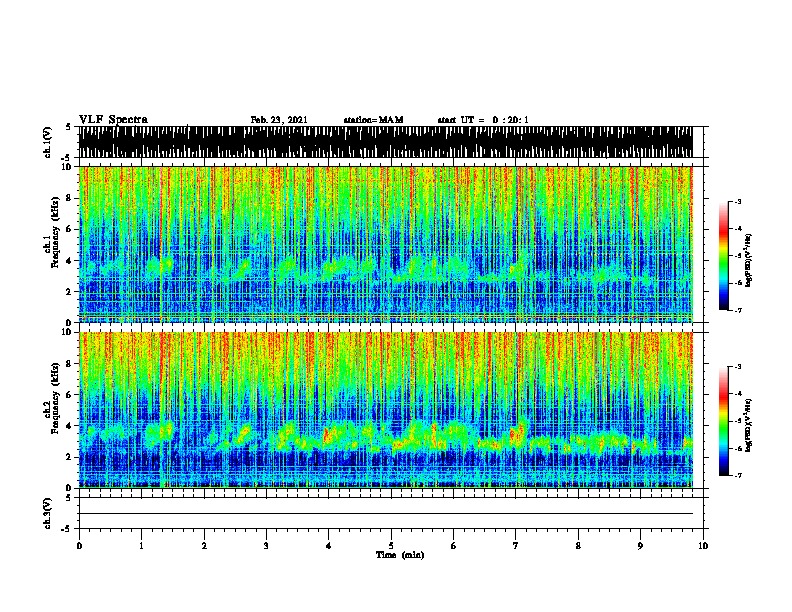The image size is (792, 612).
Task: Click the time axis tick labeled 9
Action: point(640,546)
